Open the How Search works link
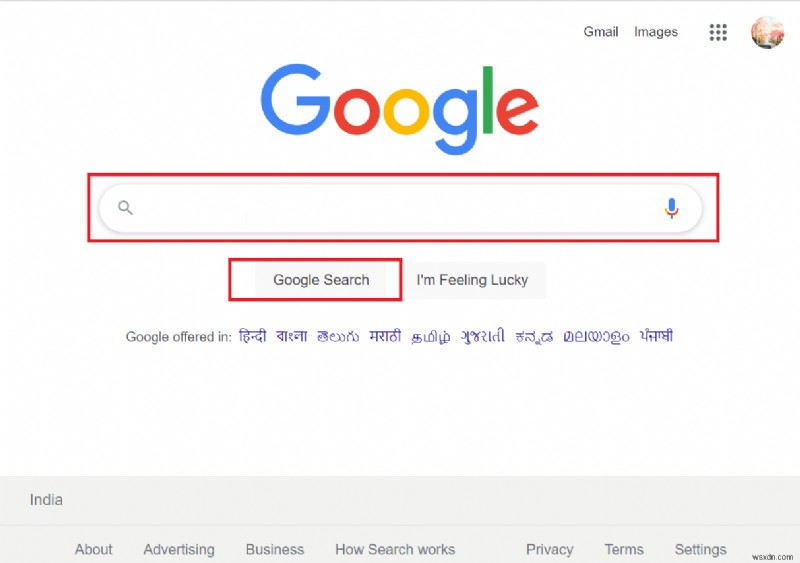The height and width of the screenshot is (563, 800). pos(395,549)
